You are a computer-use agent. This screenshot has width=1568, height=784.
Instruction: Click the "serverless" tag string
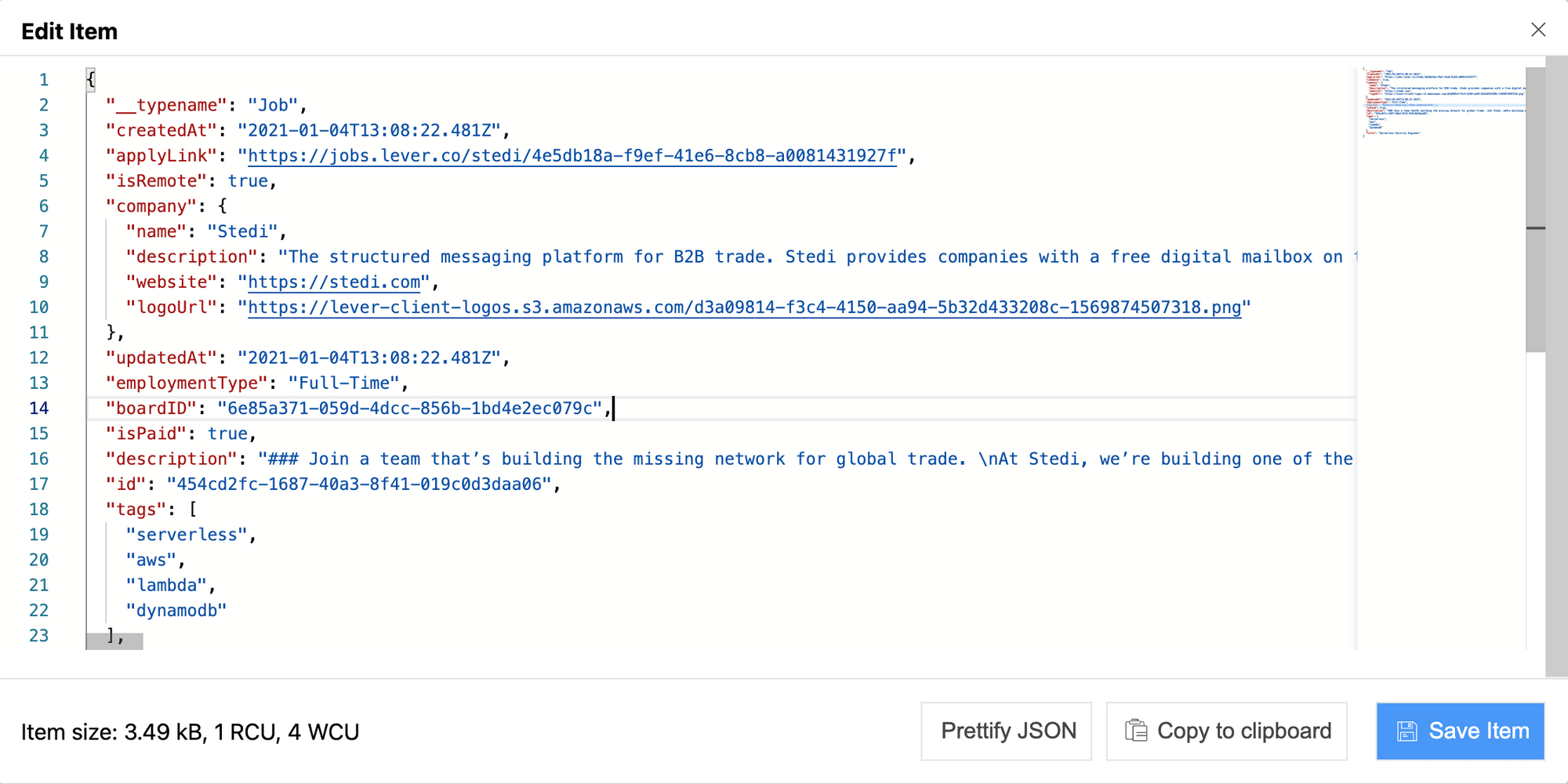click(x=187, y=534)
